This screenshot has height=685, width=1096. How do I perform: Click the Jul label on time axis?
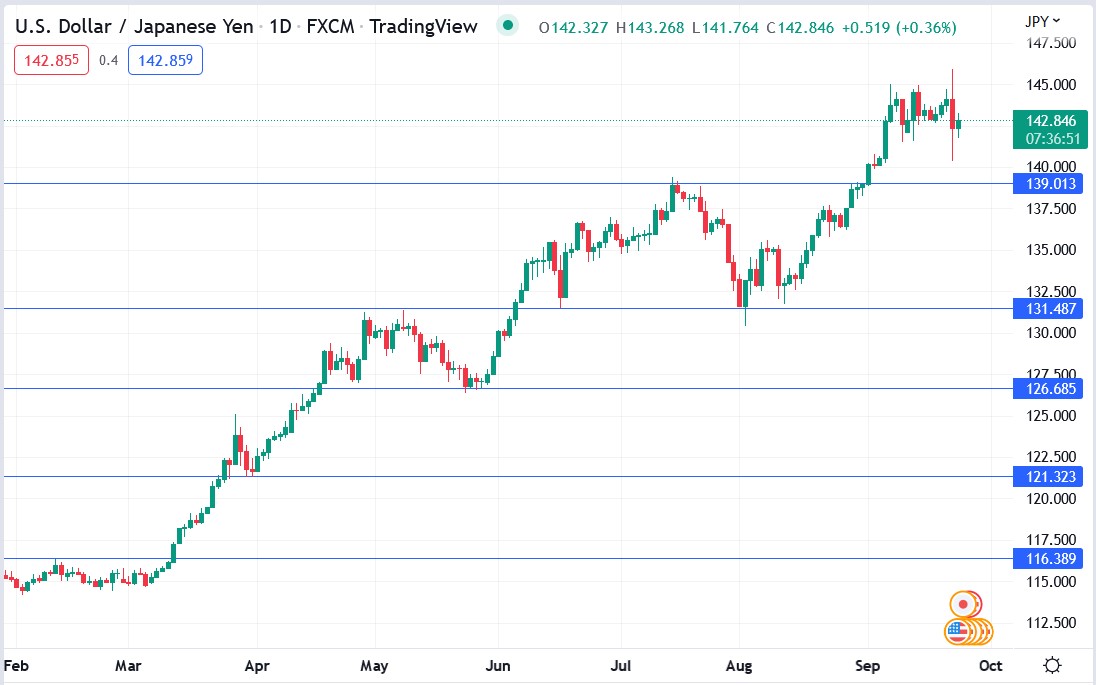pyautogui.click(x=621, y=665)
